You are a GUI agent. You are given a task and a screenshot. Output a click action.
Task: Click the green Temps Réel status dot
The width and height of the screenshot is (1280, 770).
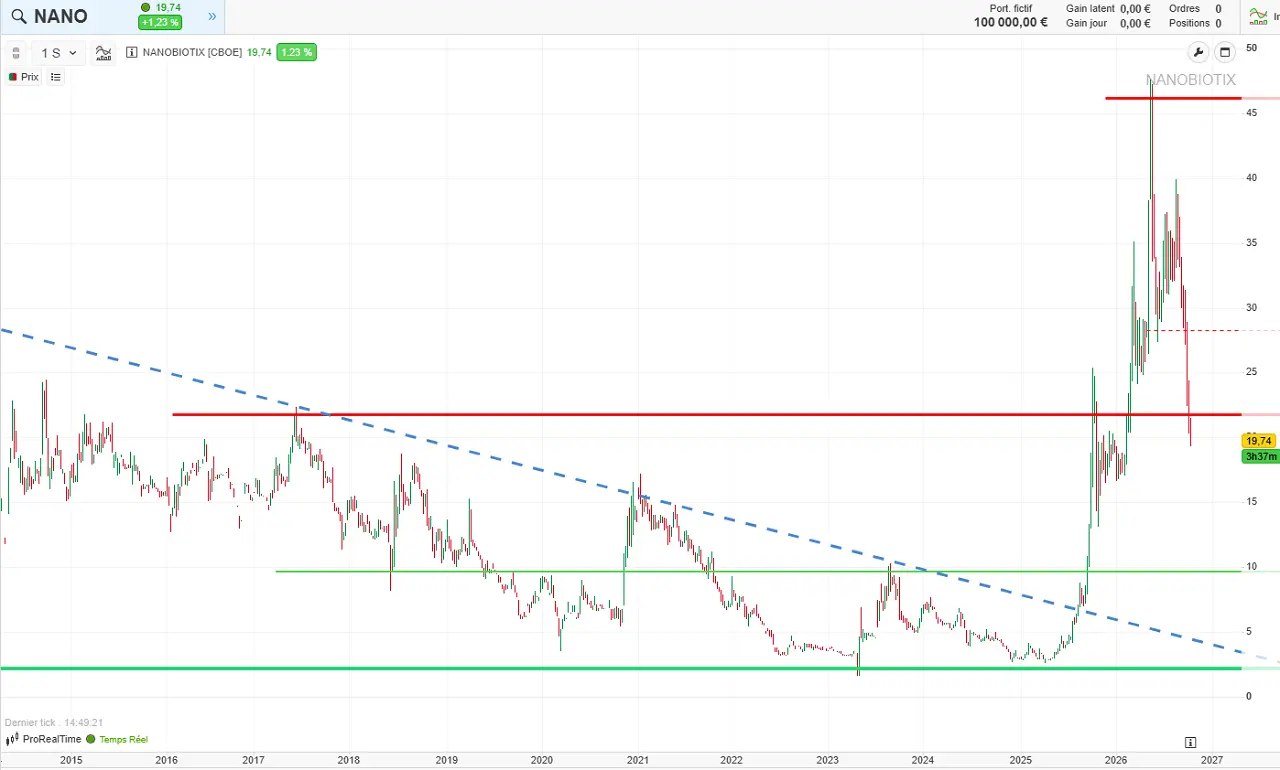point(91,740)
